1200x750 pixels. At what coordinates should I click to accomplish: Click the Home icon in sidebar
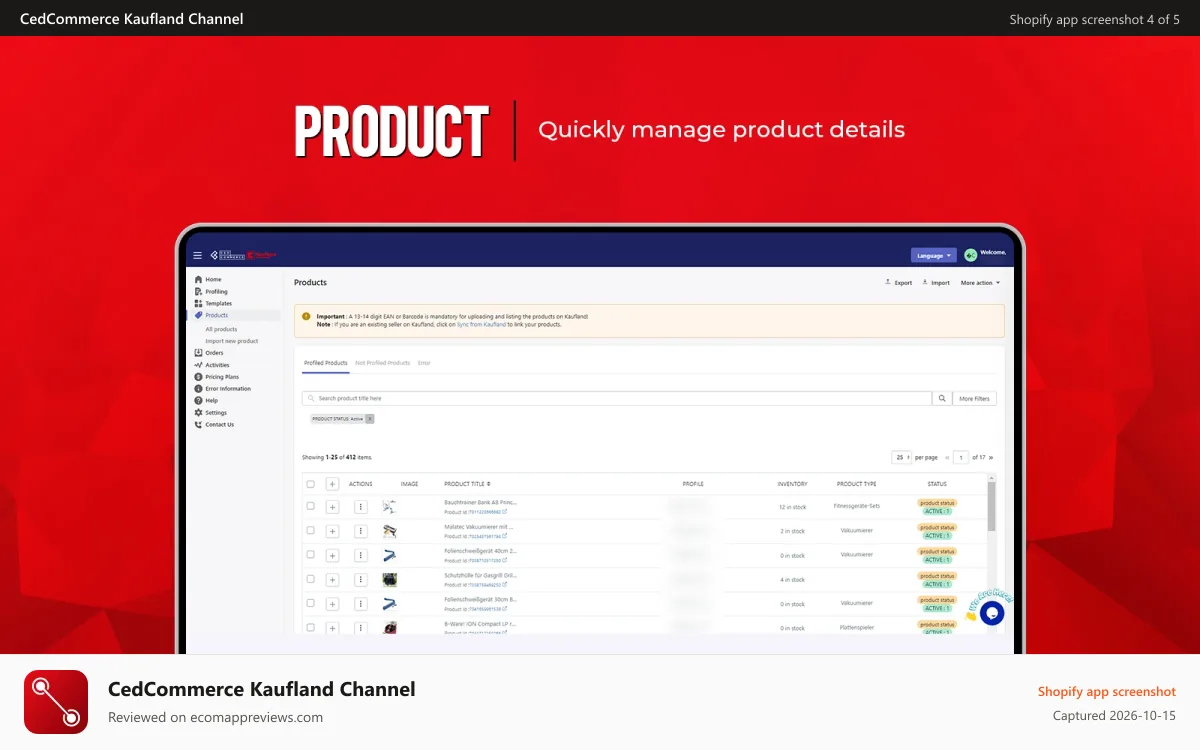(198, 279)
